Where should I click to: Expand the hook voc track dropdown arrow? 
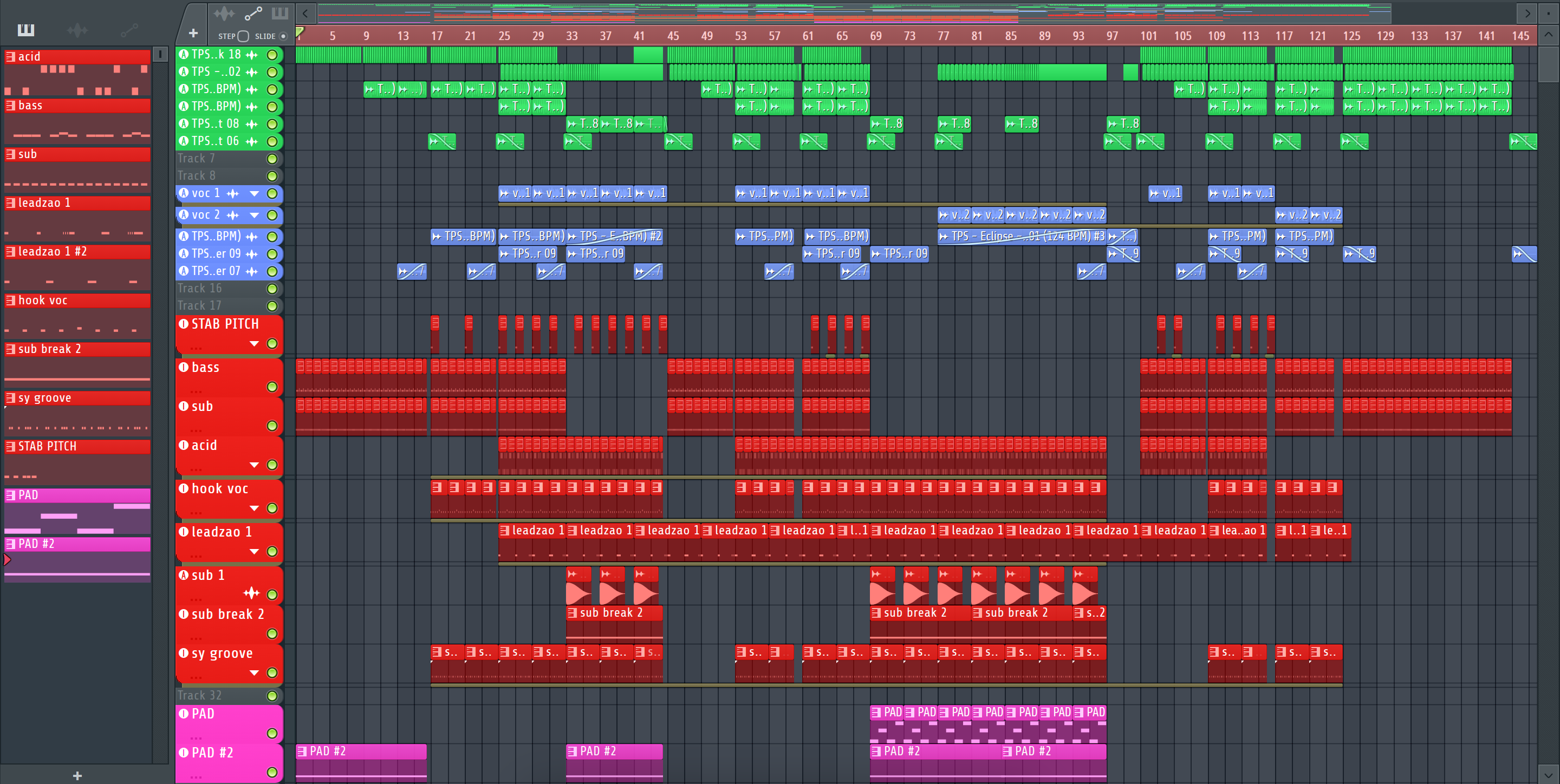tap(255, 508)
